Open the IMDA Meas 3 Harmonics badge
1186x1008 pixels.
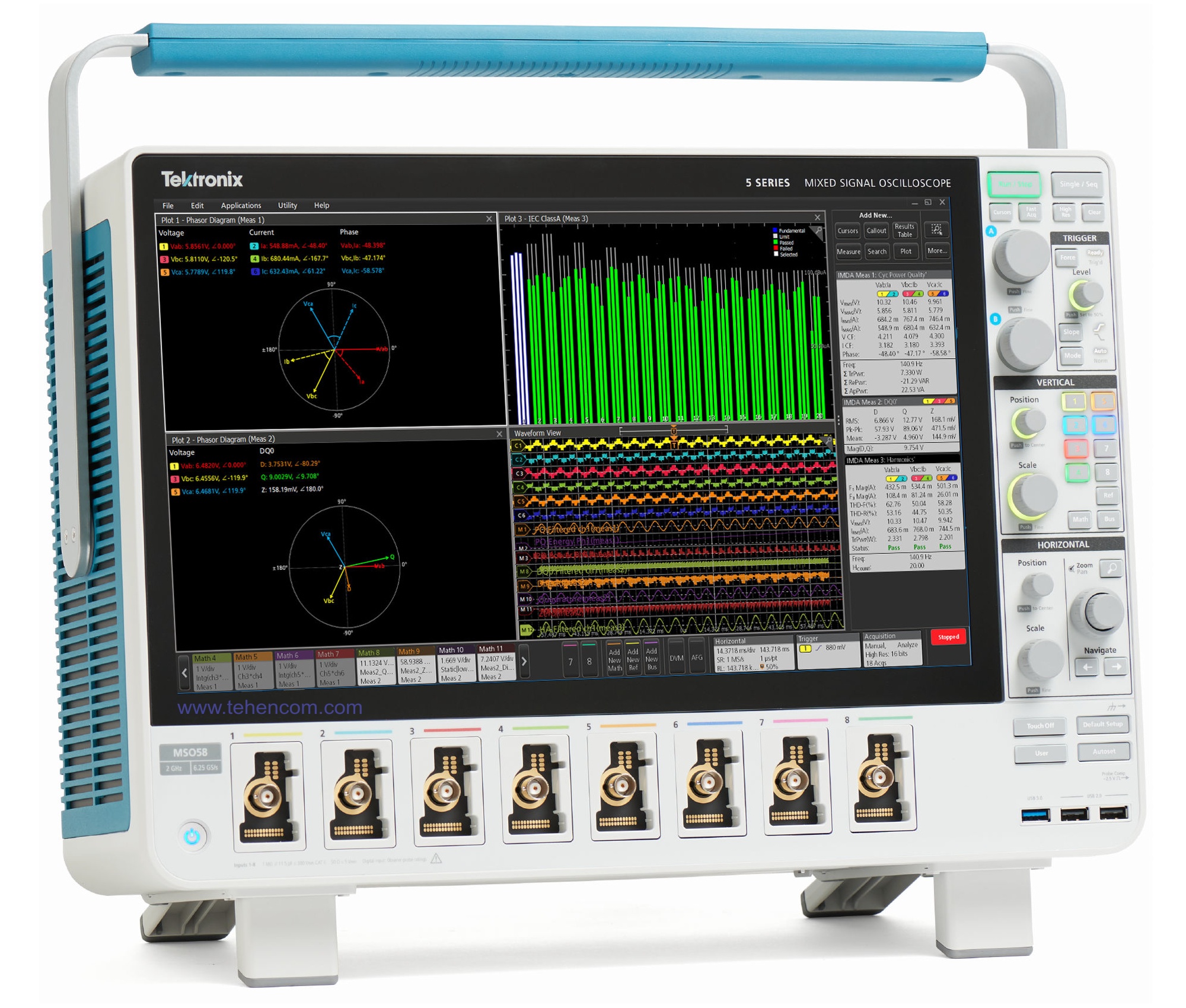coord(904,513)
